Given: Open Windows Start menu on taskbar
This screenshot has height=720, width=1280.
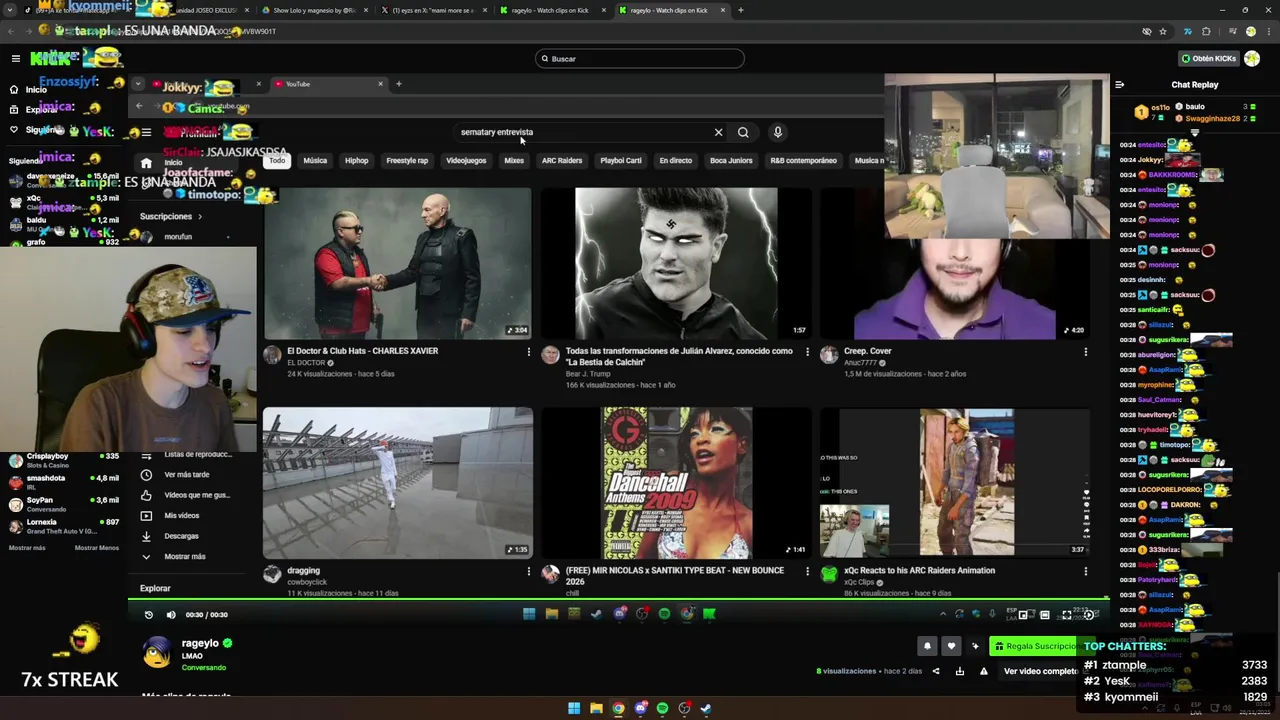Looking at the screenshot, I should (x=574, y=708).
